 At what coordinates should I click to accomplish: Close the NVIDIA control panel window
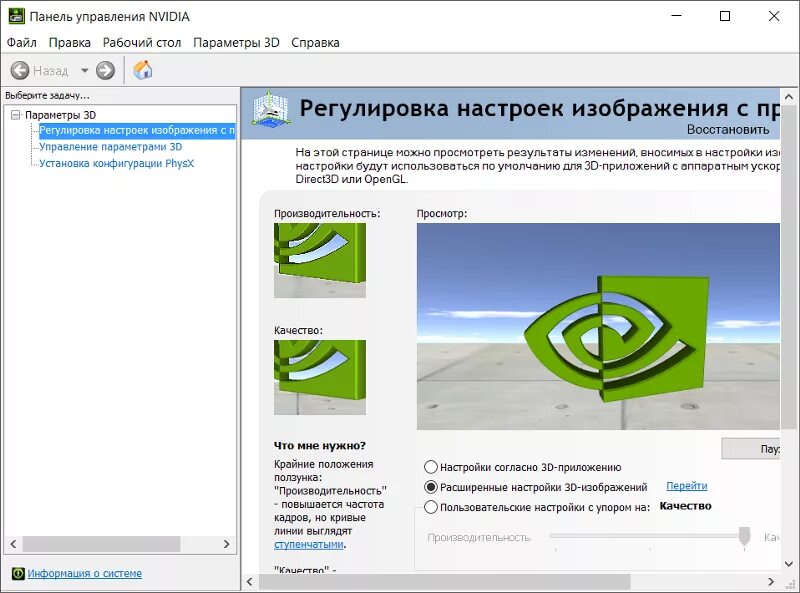pyautogui.click(x=773, y=16)
